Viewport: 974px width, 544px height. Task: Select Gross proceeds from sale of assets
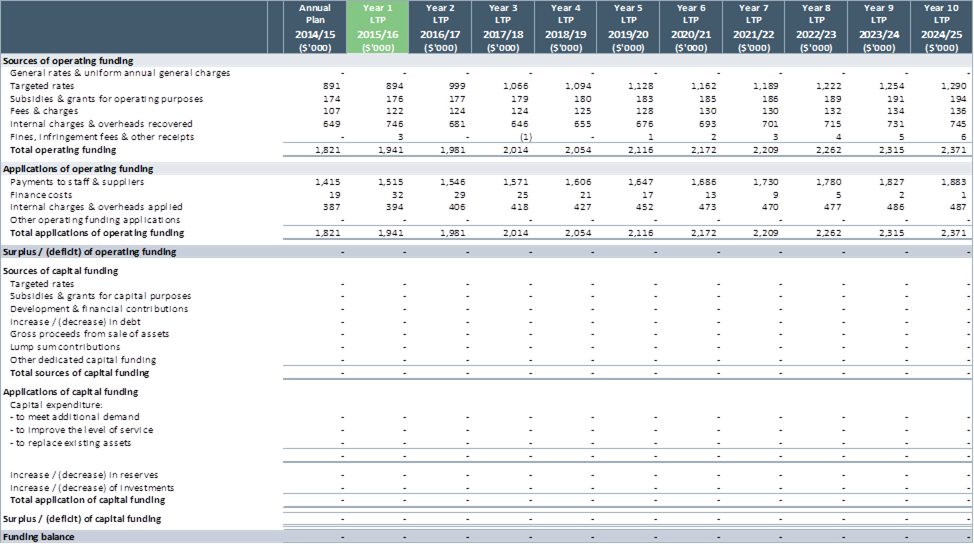(x=89, y=334)
